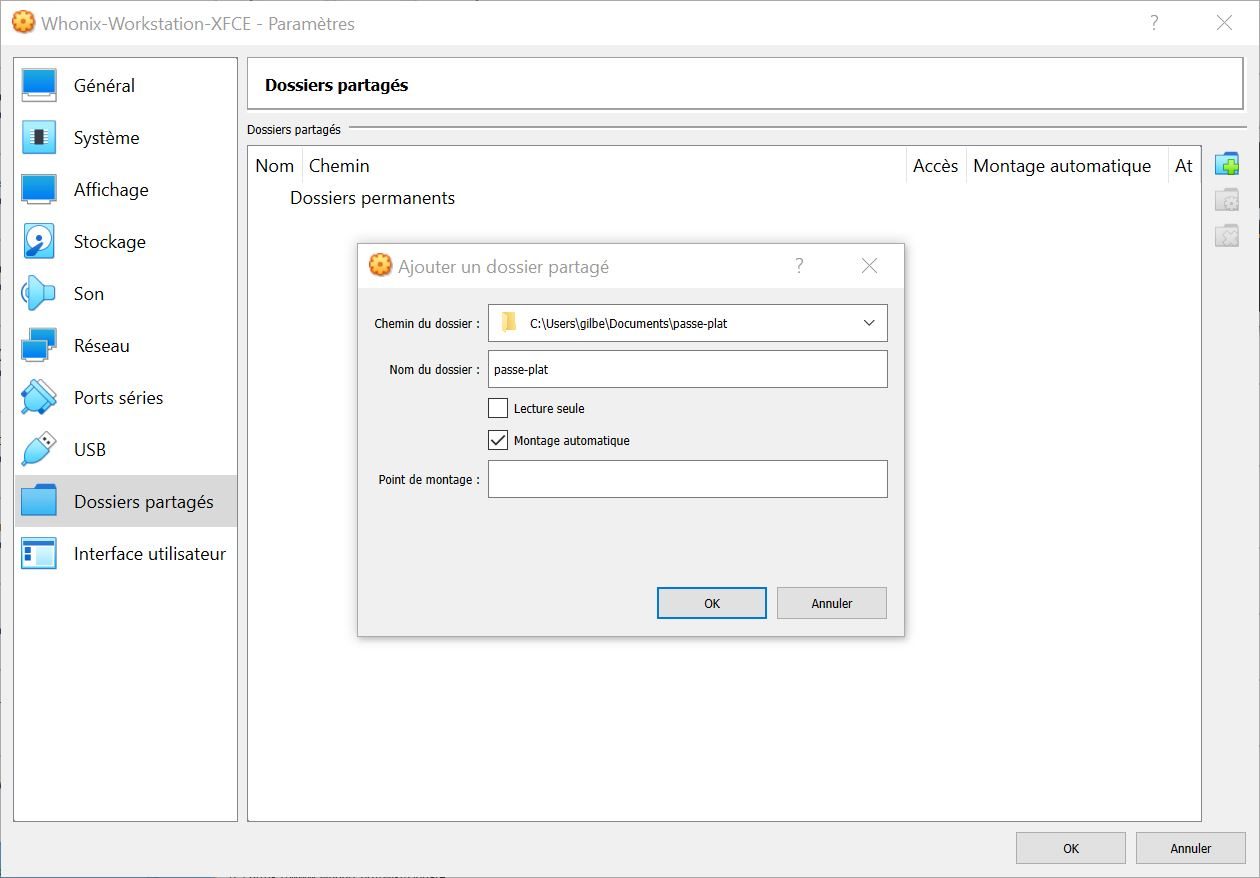Click the Ports séries connector icon
The image size is (1260, 878).
[x=39, y=398]
